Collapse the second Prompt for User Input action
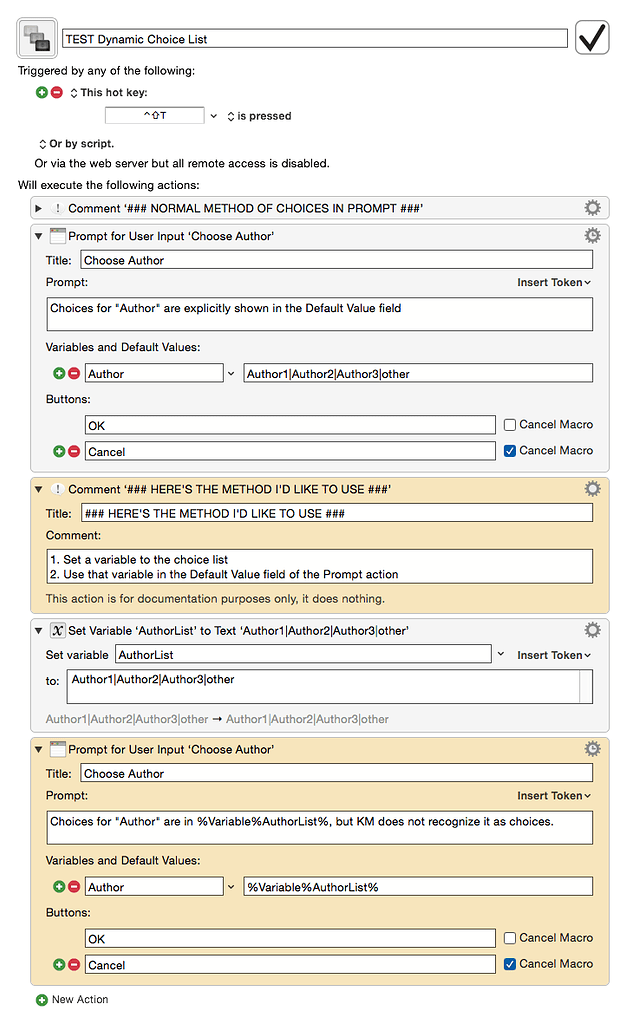 (x=39, y=750)
